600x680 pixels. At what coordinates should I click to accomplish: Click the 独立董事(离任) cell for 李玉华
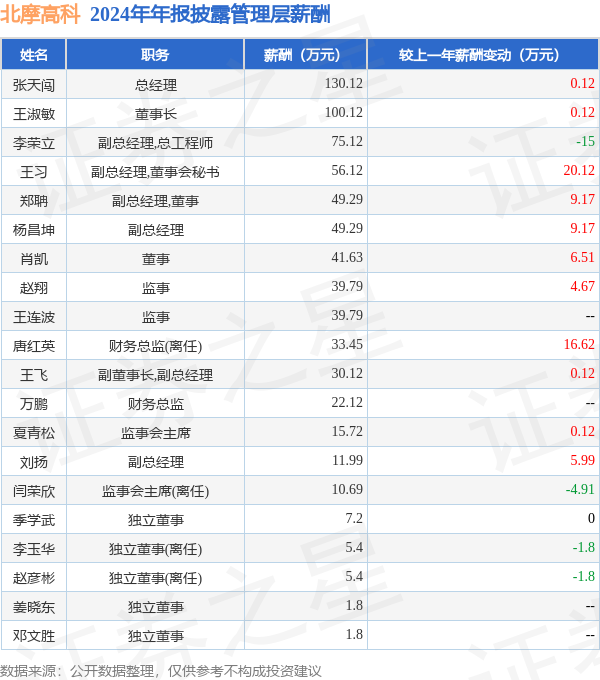click(156, 549)
